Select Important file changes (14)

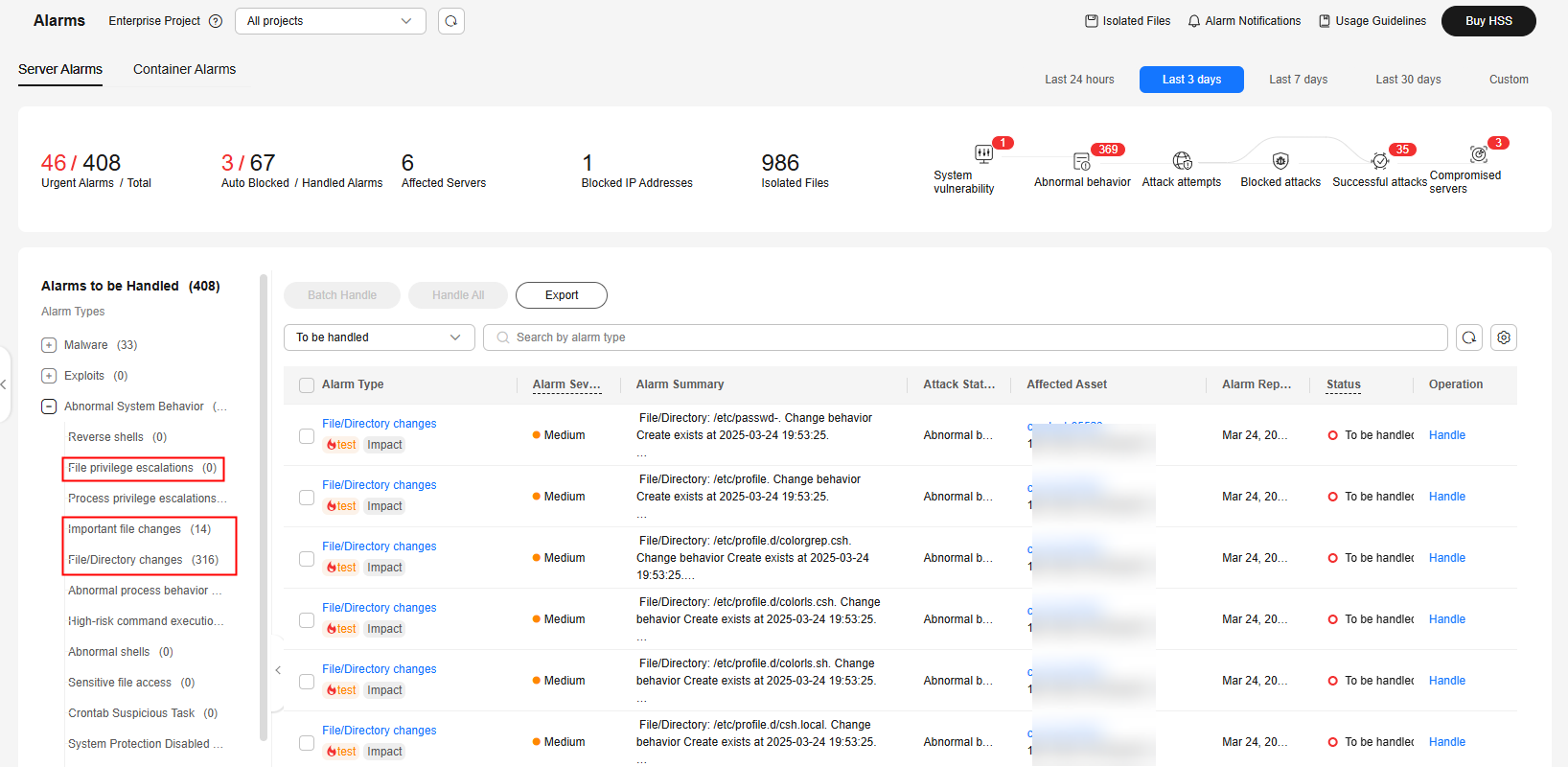click(139, 529)
